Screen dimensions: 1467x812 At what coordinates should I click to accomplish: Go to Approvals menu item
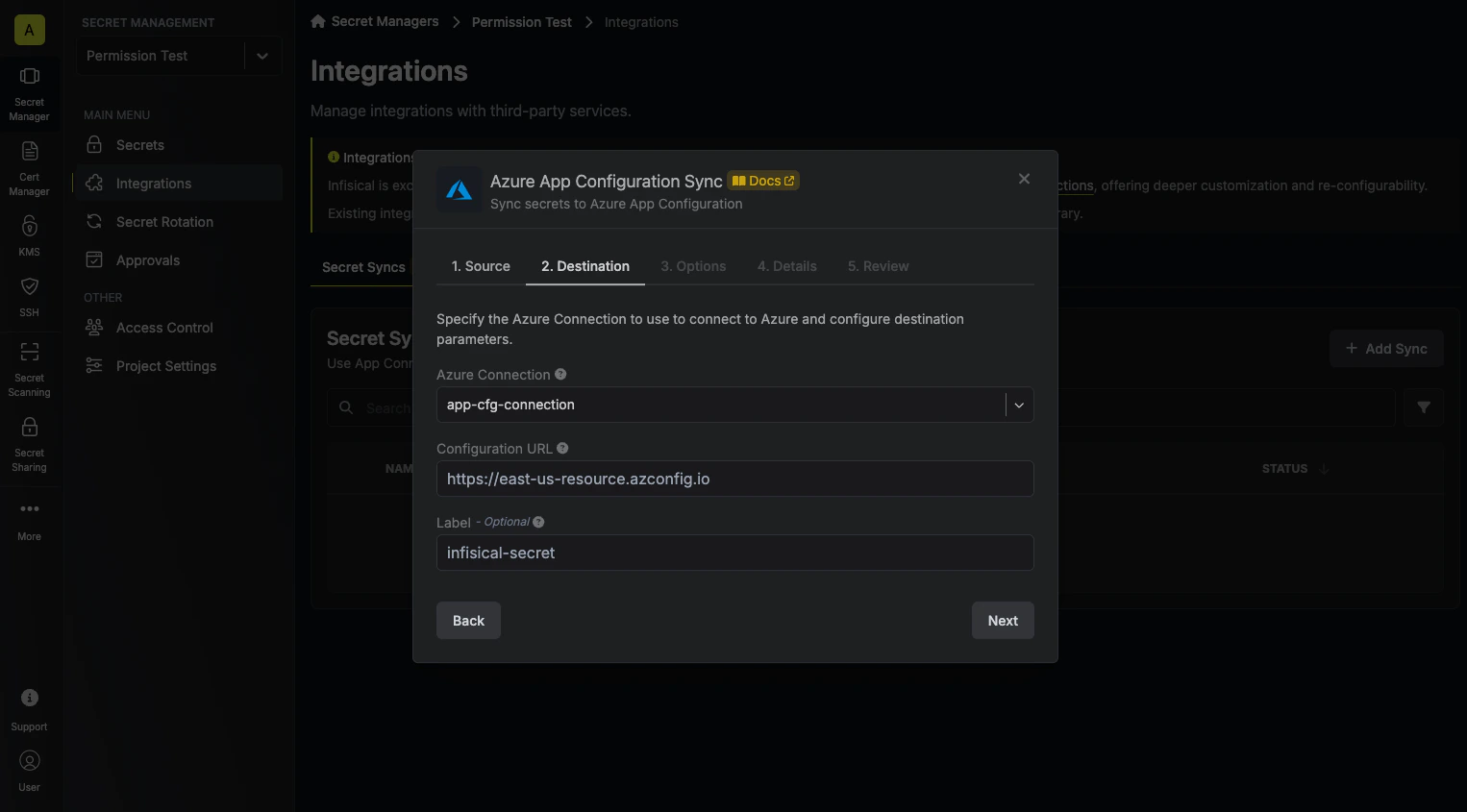coord(179,260)
